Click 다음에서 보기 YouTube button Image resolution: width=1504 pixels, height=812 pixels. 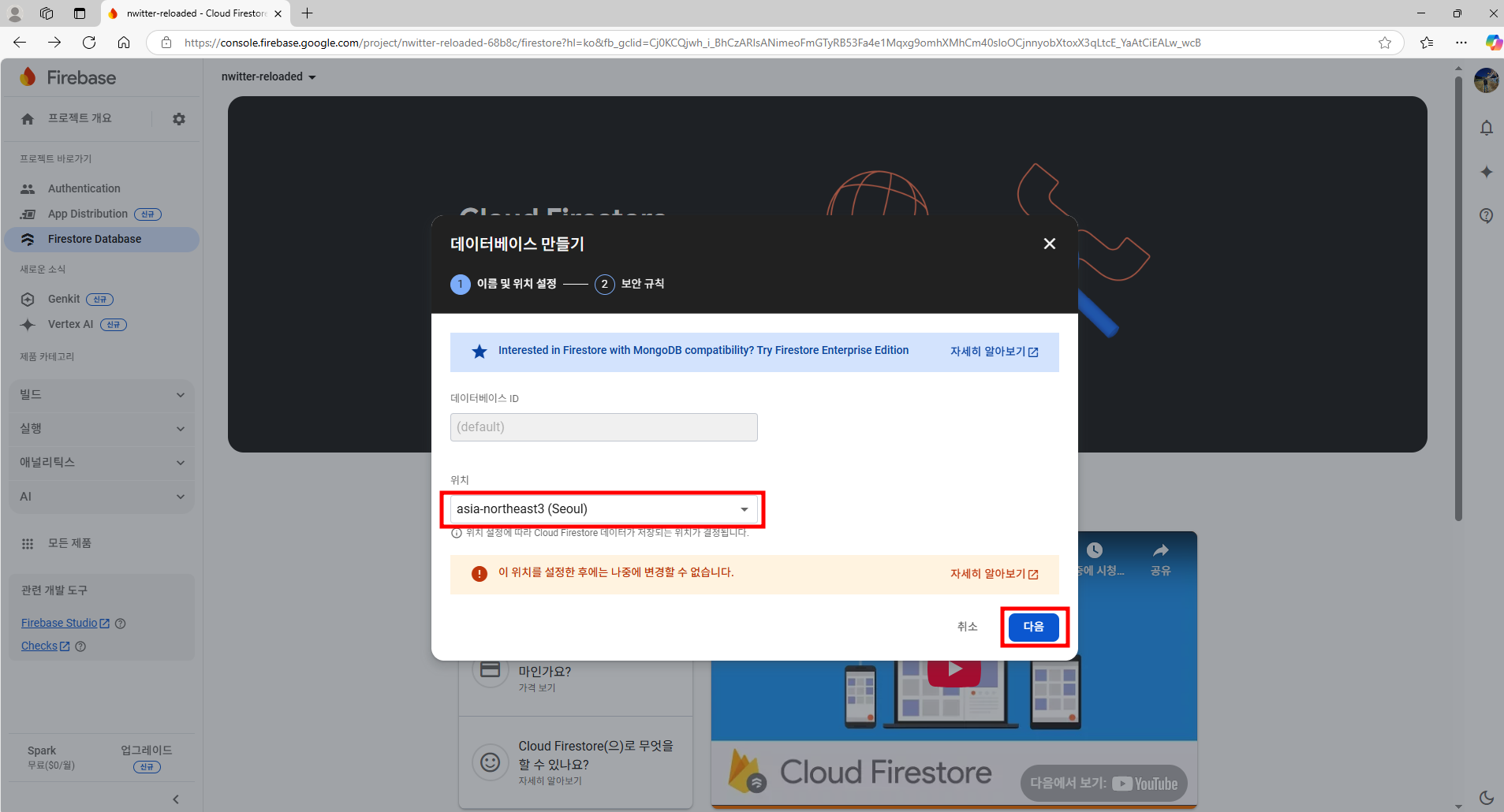click(1103, 783)
